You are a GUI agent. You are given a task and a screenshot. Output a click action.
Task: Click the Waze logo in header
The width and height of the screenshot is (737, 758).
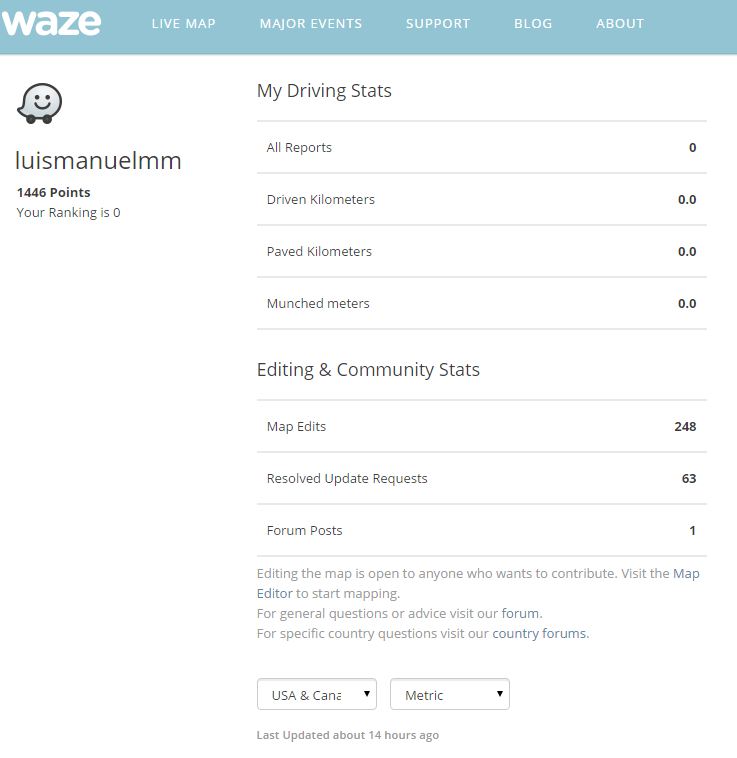(51, 22)
